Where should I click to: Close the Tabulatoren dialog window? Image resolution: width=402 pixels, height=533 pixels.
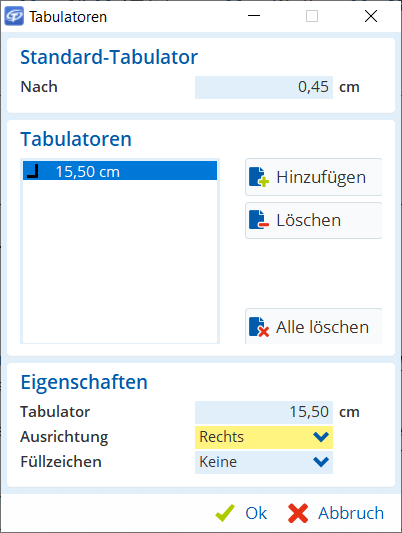pyautogui.click(x=371, y=16)
